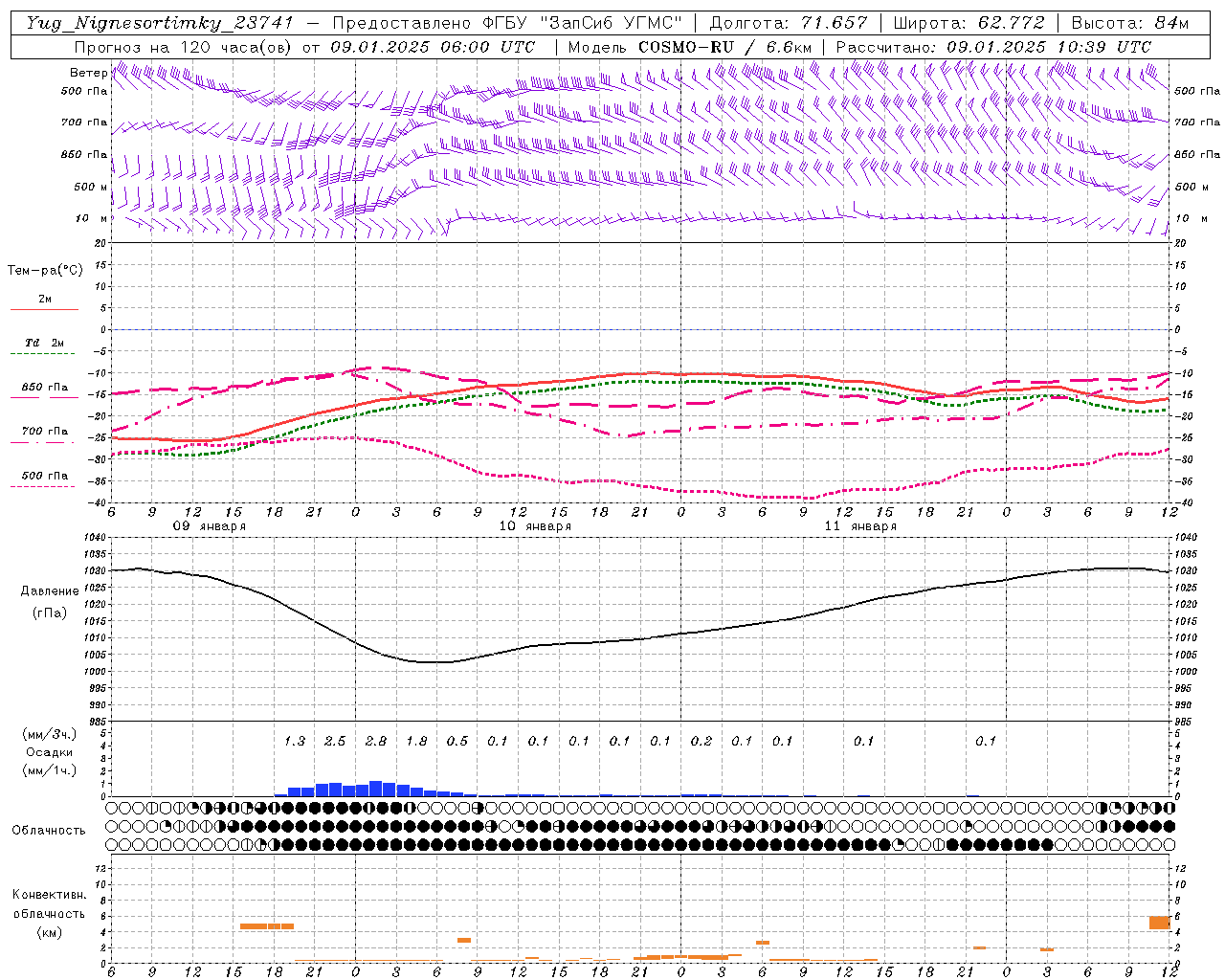
Task: Click the Осадки precipitation panel label
Action: 49,752
